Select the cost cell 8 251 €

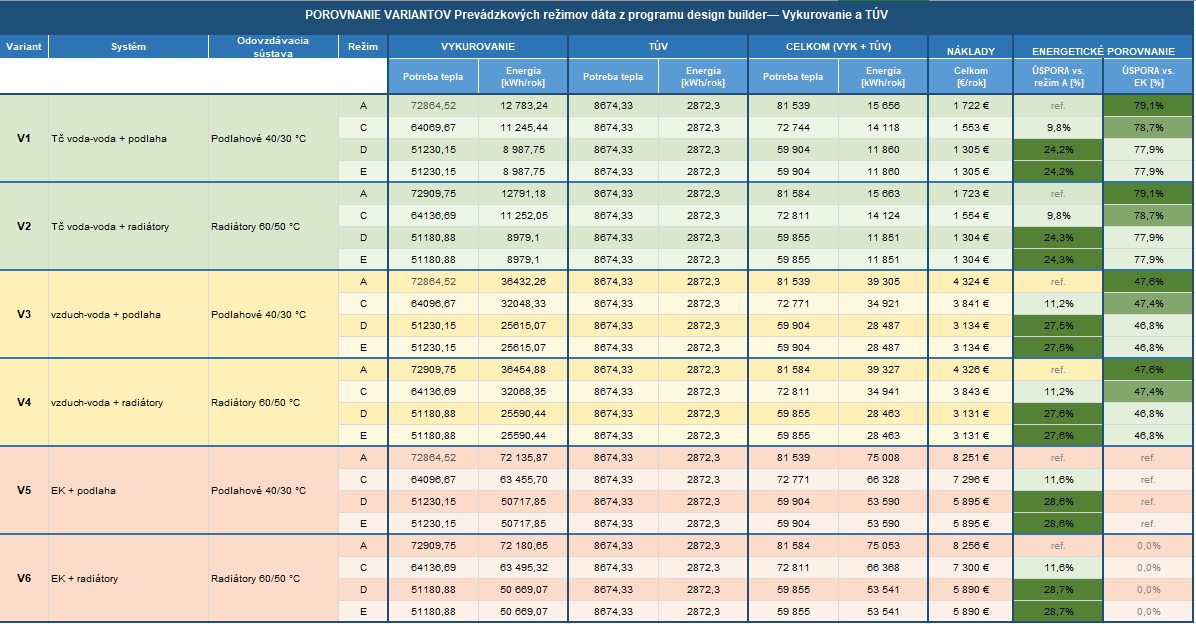pos(970,457)
